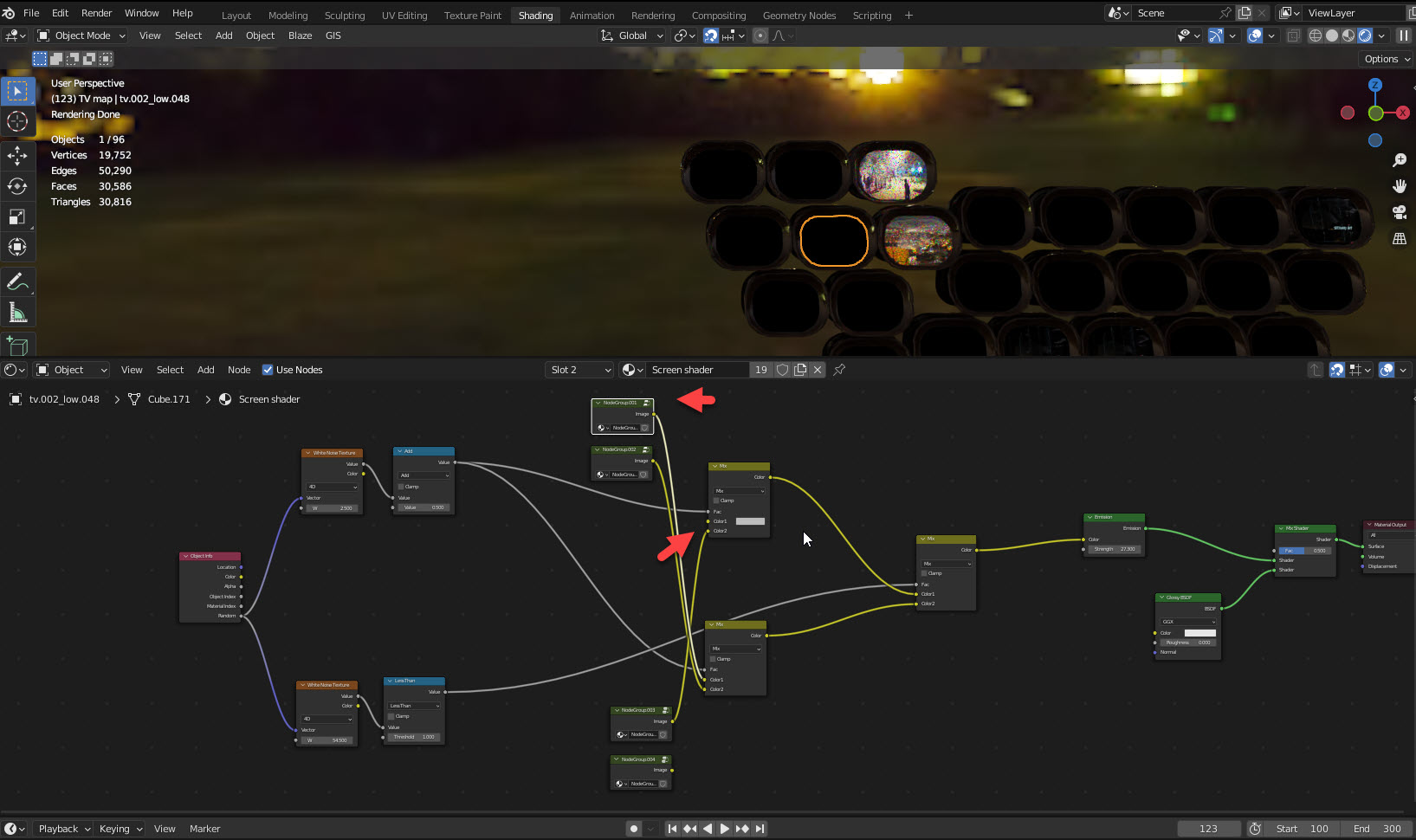Switch to solid viewport shading

[x=1332, y=36]
